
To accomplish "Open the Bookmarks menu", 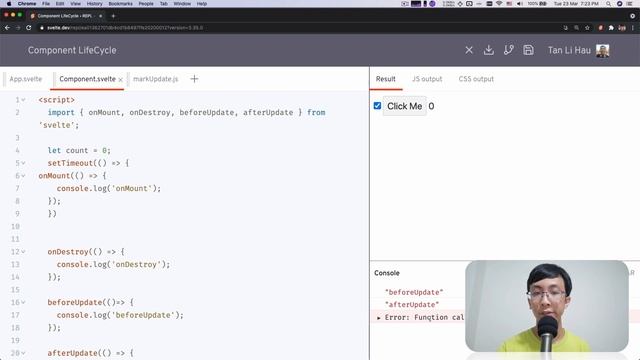I will pos(120,4).
